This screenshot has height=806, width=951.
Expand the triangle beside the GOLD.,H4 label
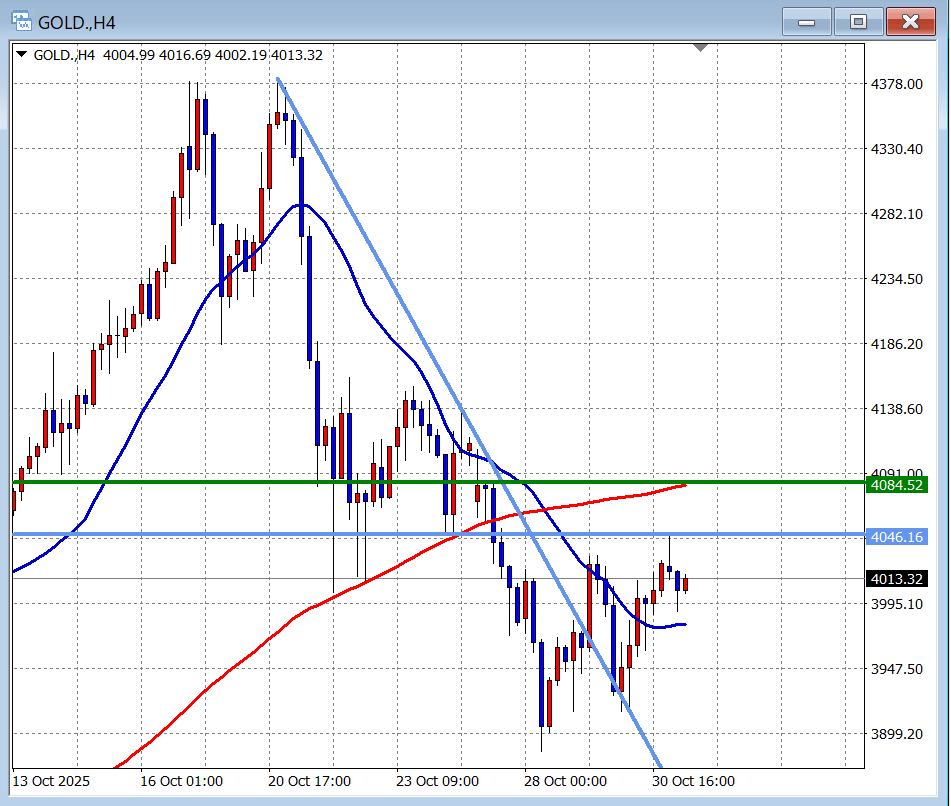pyautogui.click(x=22, y=55)
